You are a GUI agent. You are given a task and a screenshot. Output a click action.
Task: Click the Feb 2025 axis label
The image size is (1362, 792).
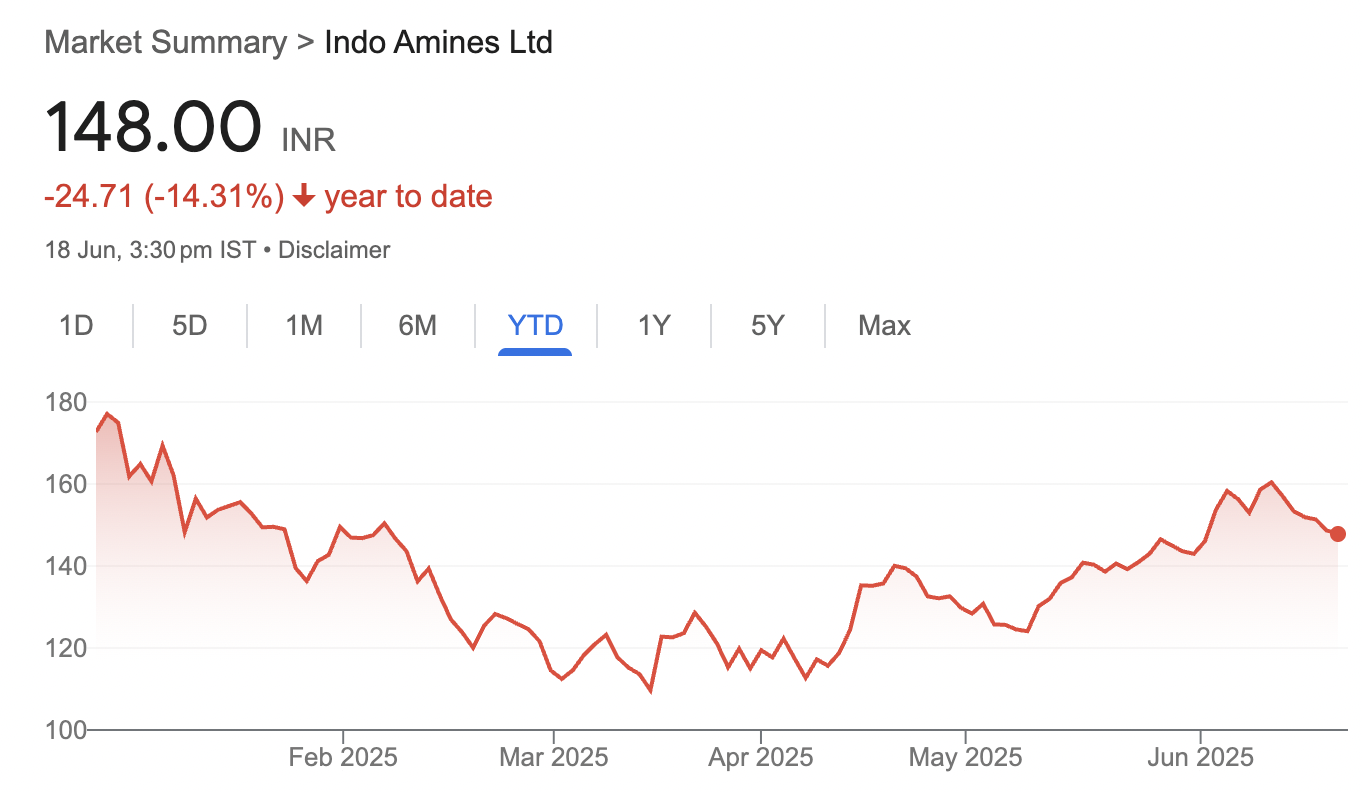click(343, 758)
